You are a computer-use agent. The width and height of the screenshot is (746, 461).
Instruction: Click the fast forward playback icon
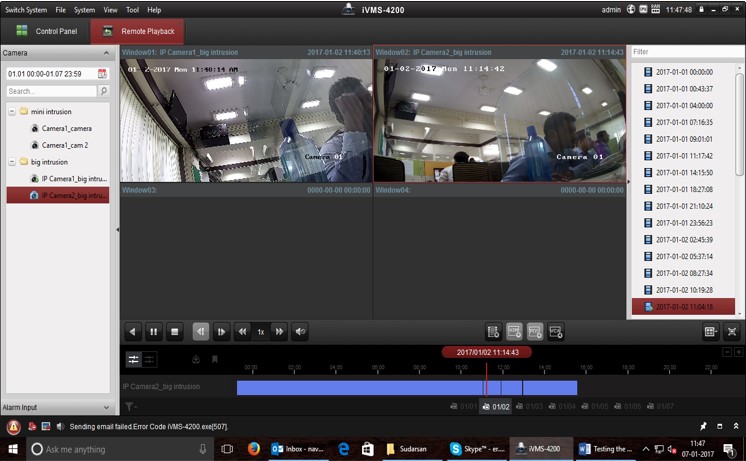coord(279,331)
